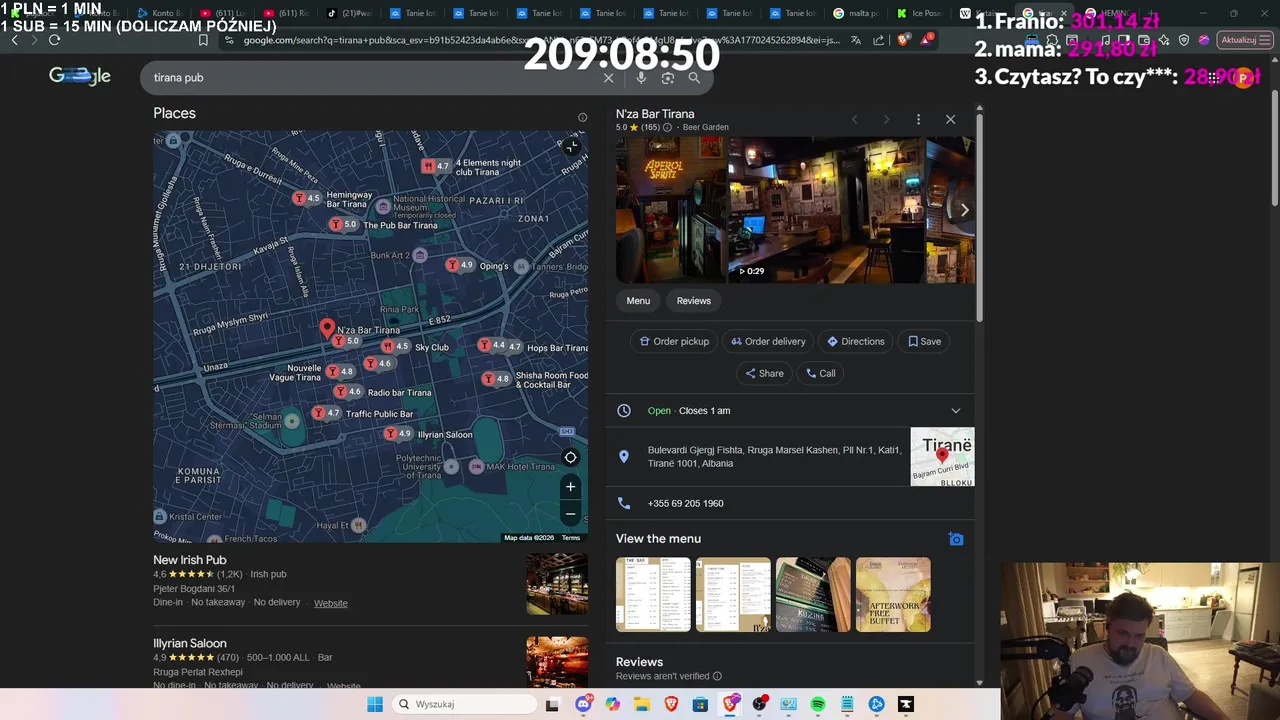The width and height of the screenshot is (1280, 720).
Task: Click the Order pickup button
Action: pos(674,341)
